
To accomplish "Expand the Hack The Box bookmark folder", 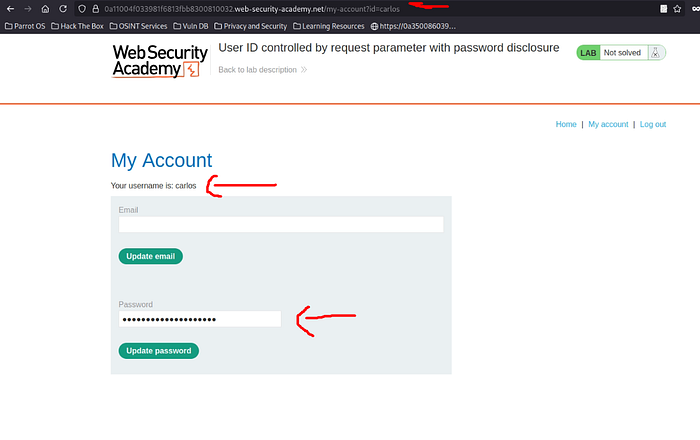I will (77, 26).
